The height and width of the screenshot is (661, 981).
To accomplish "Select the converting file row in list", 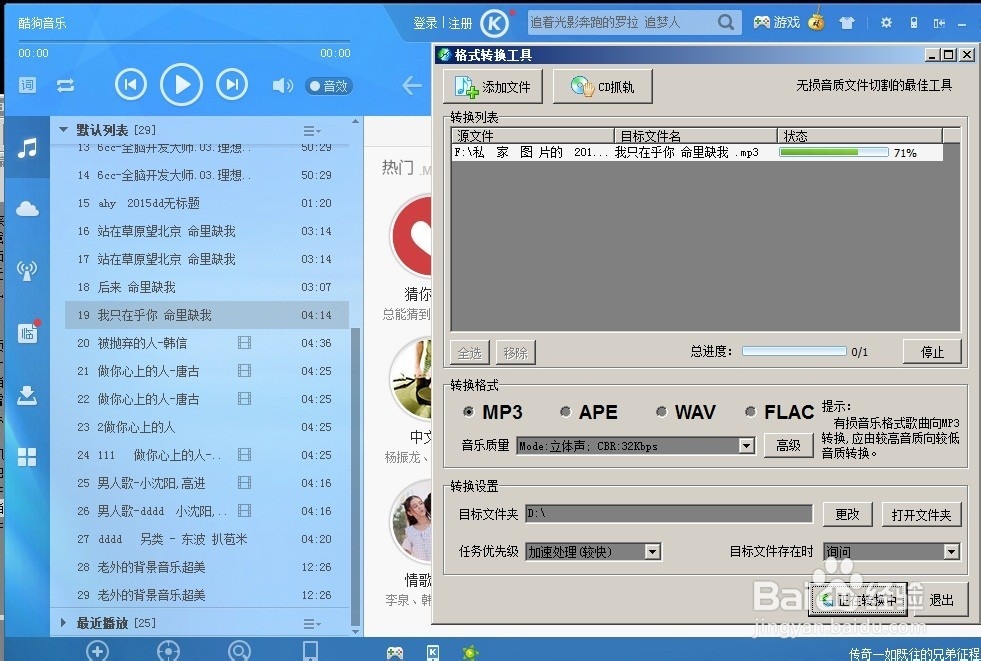I will pos(697,152).
